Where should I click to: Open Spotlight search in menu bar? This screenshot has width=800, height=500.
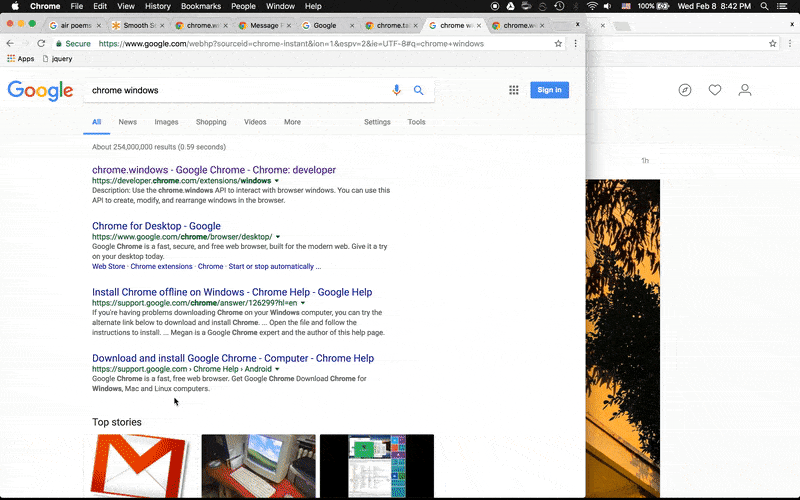[x=764, y=6]
